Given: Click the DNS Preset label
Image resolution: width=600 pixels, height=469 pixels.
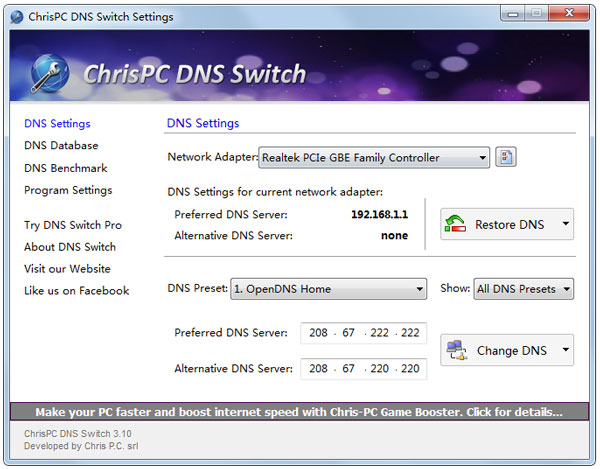Looking at the screenshot, I should tap(198, 288).
